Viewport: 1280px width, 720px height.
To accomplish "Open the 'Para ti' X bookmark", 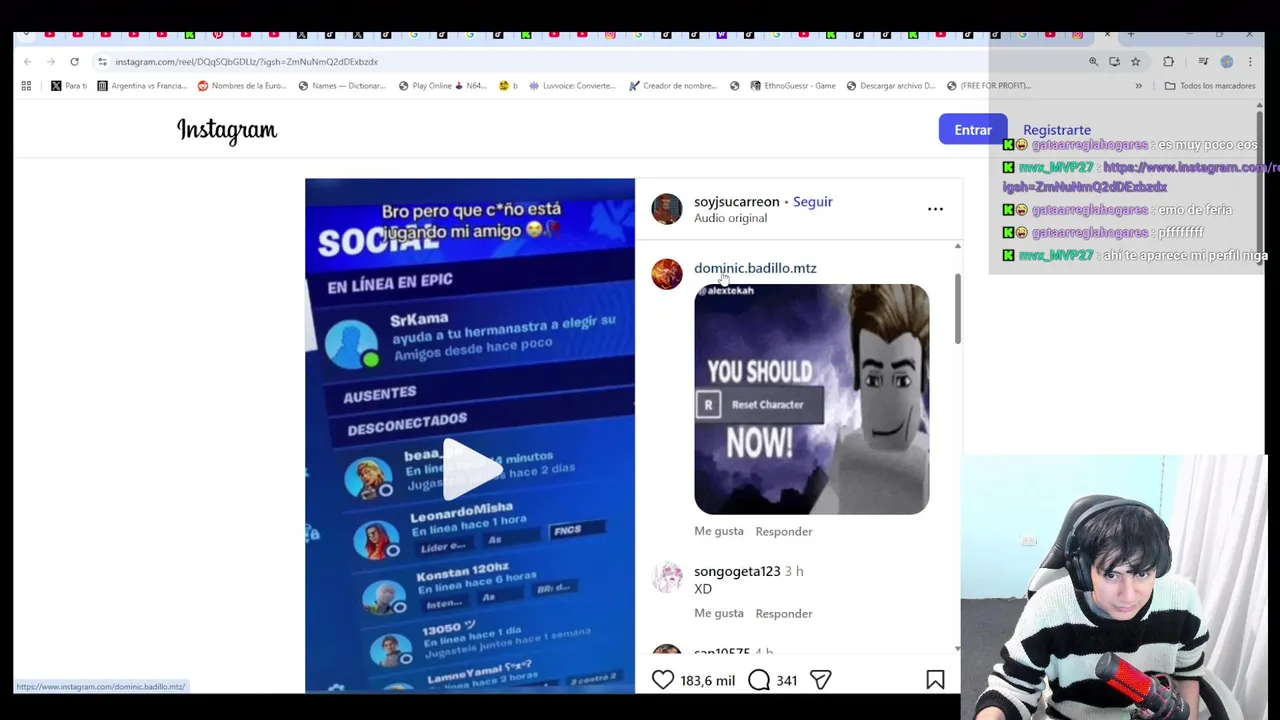I will click(x=69, y=86).
